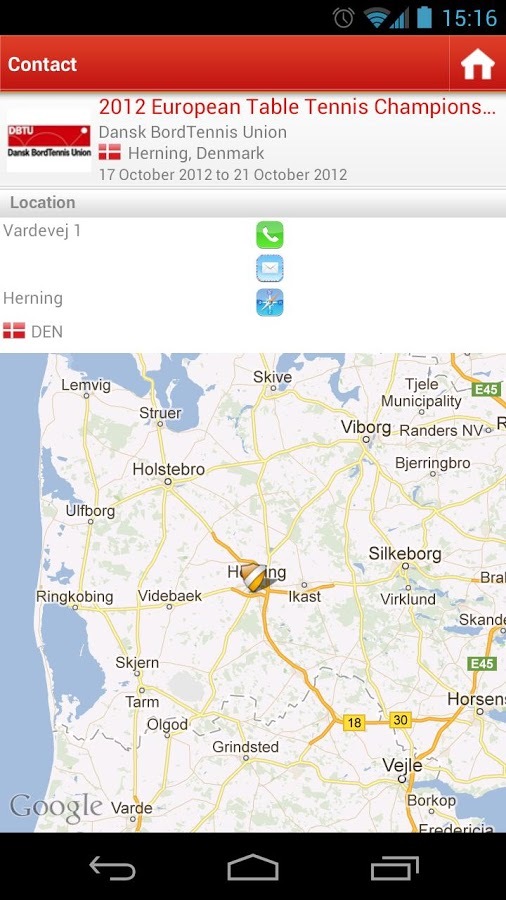The image size is (506, 900).
Task: Tap the Android home navigation button
Action: 253,867
